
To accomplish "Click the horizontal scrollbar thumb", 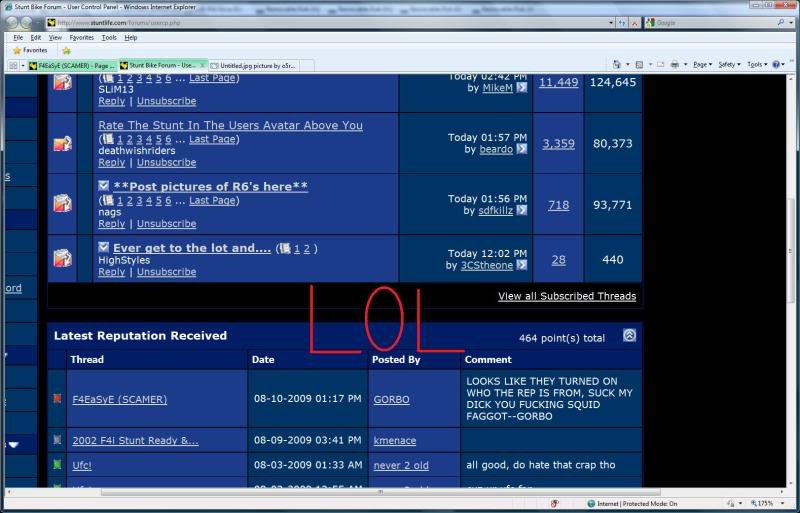I will click(x=380, y=492).
